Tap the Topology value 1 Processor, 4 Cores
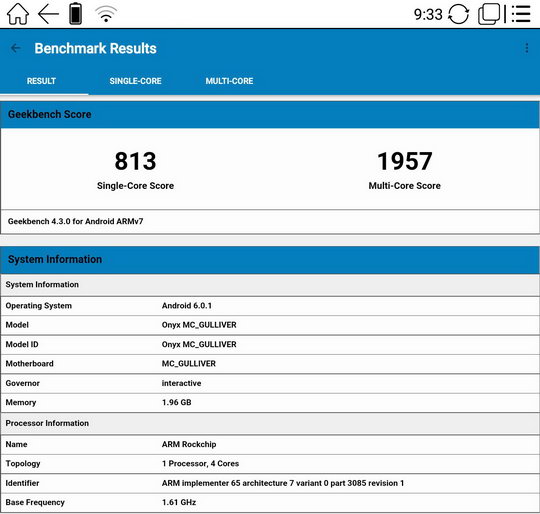Screen dimensions: 540x514 [200, 464]
